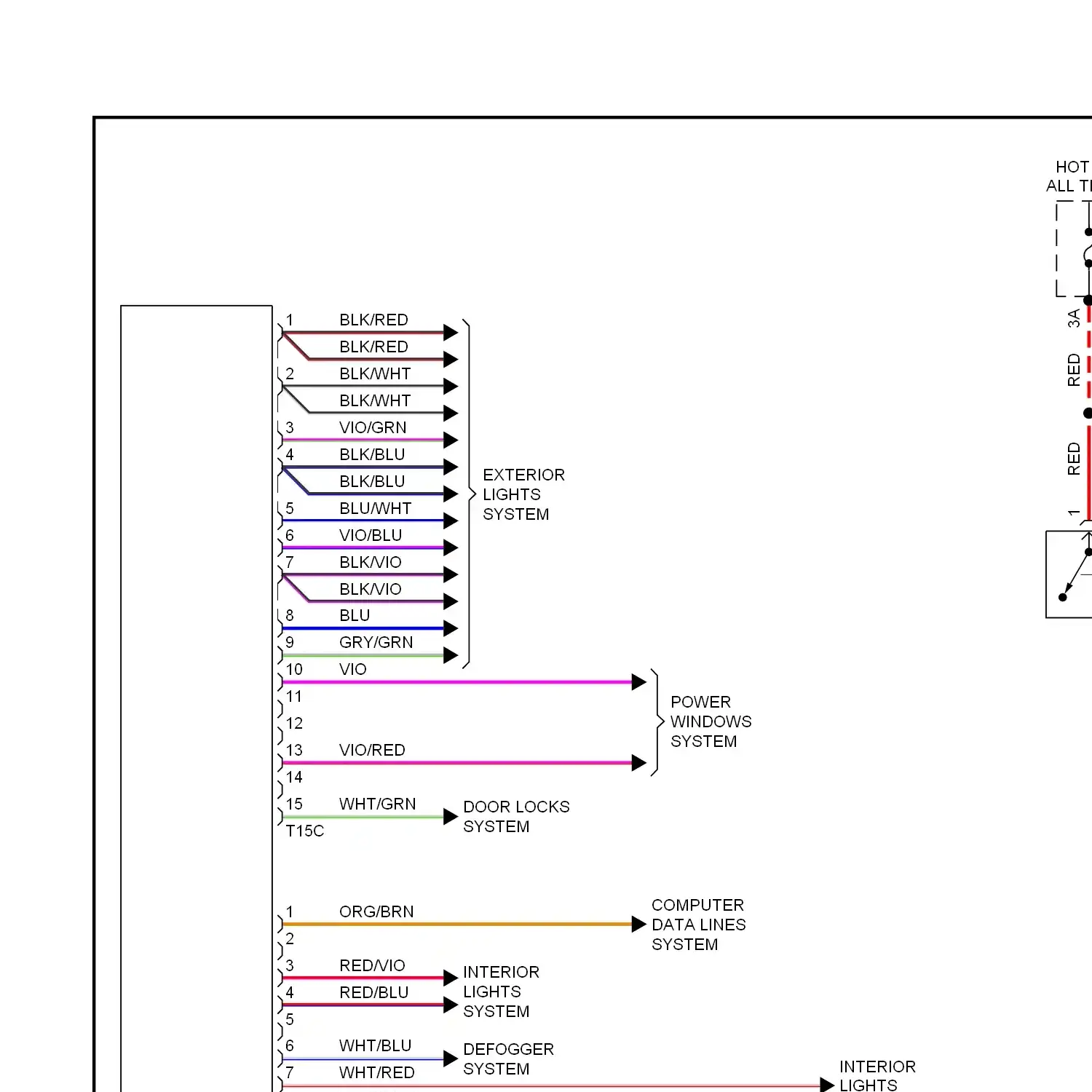Screen dimensions: 1092x1092
Task: Click the 3A fuse rating label
Action: pos(1073,318)
